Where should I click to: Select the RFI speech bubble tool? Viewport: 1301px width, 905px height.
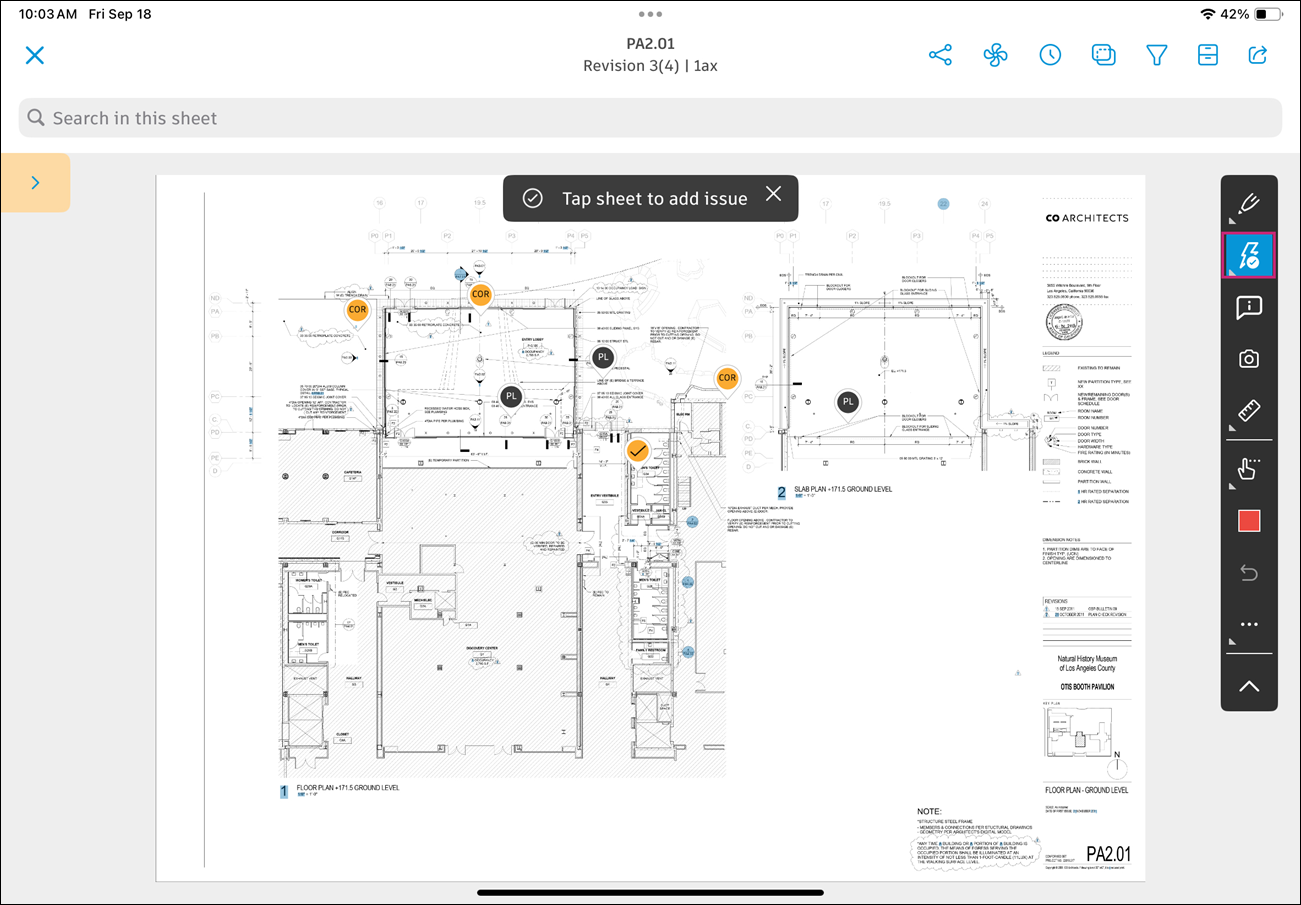(1249, 307)
